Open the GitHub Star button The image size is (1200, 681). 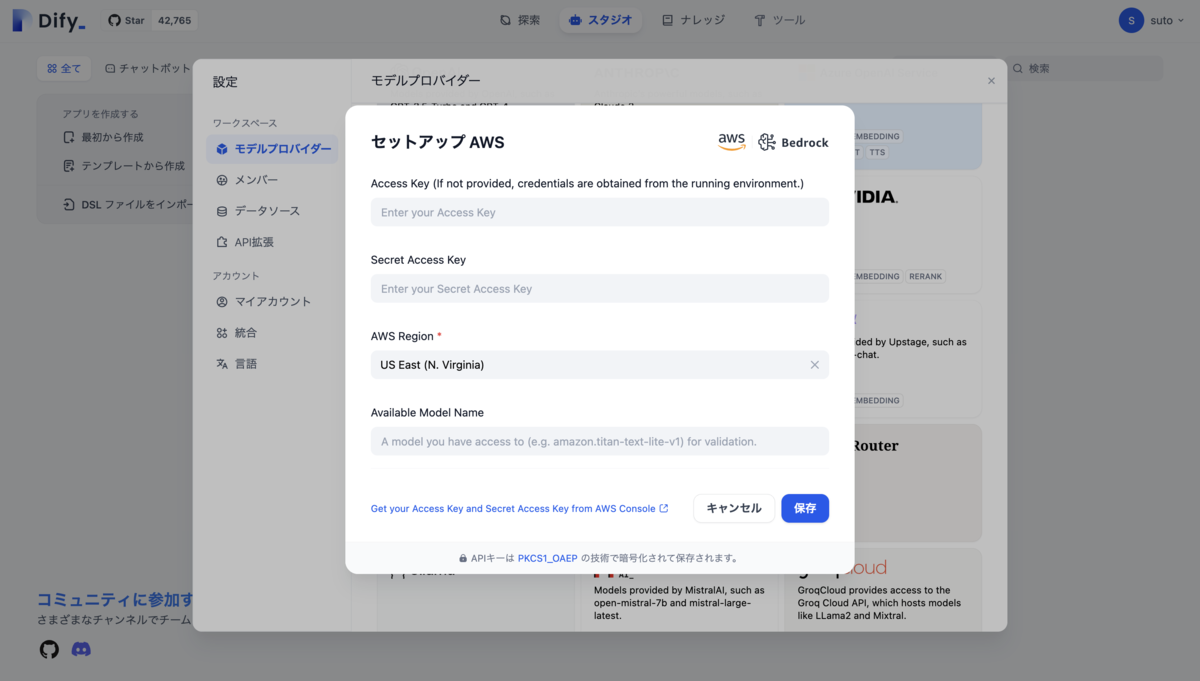[150, 20]
